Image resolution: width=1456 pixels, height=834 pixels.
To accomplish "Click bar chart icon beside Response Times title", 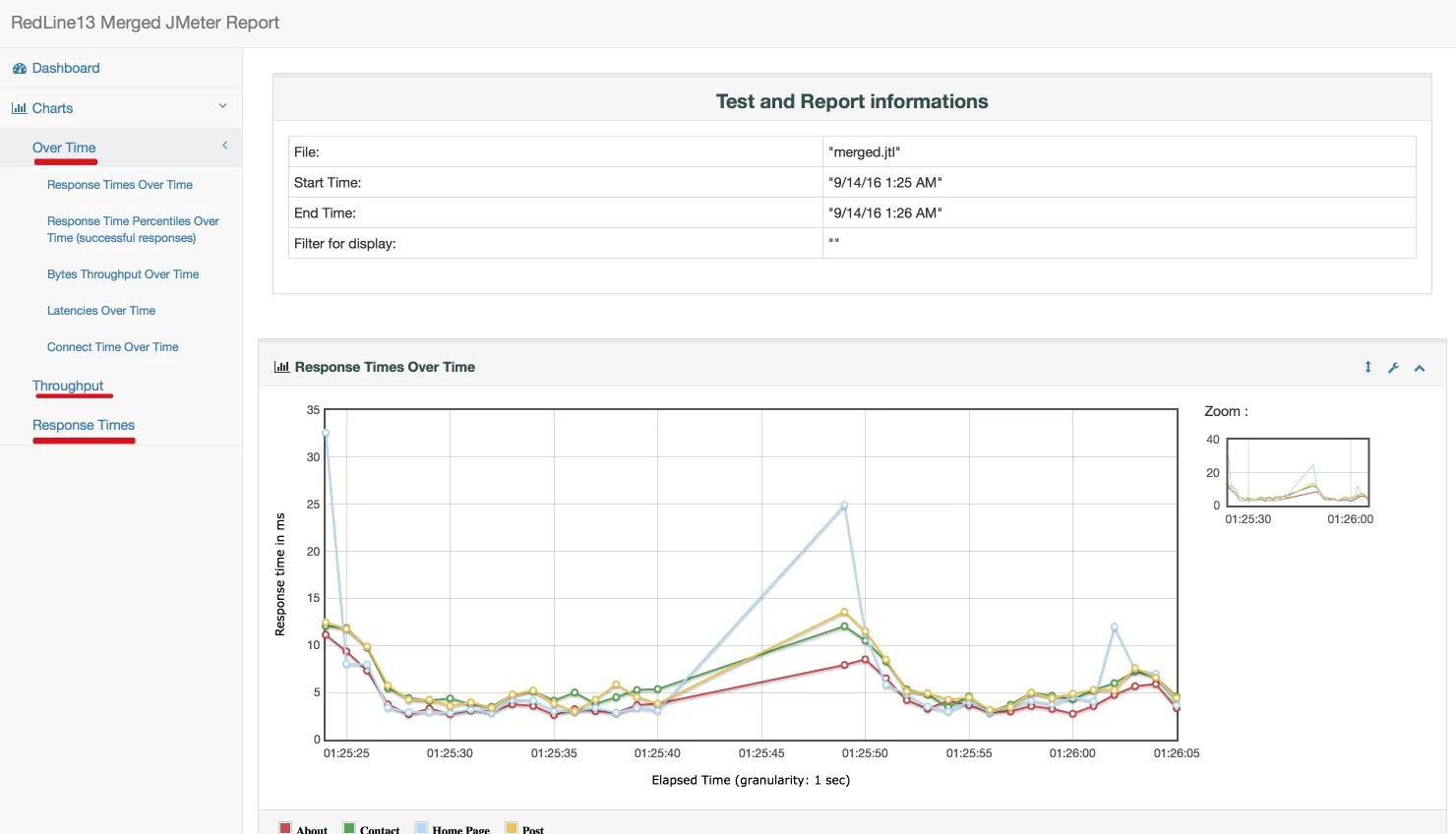I will [281, 367].
